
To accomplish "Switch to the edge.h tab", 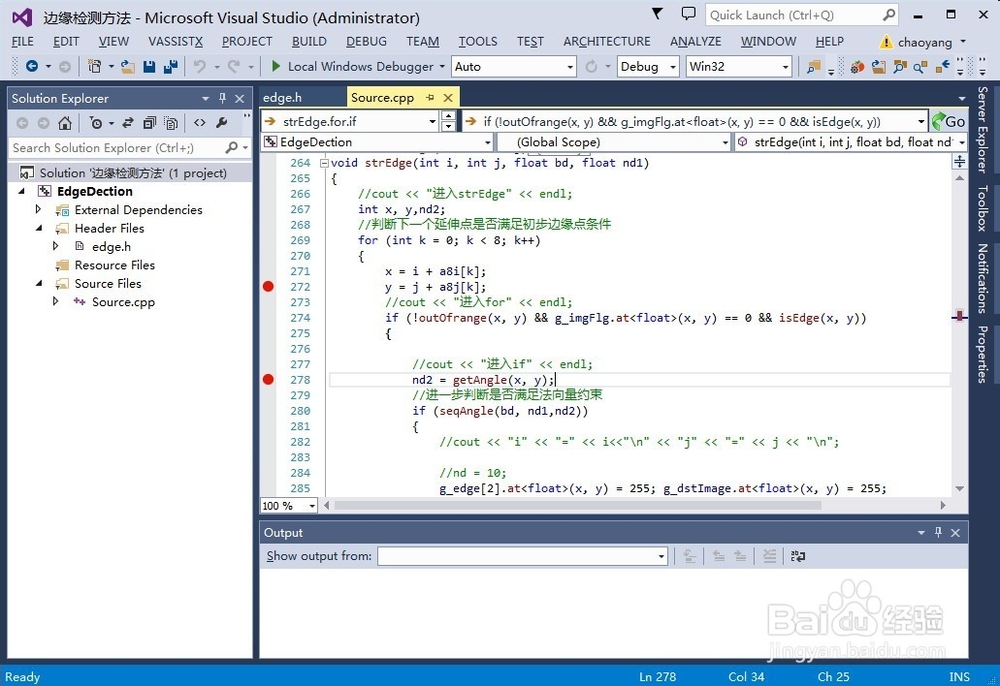I will click(283, 98).
